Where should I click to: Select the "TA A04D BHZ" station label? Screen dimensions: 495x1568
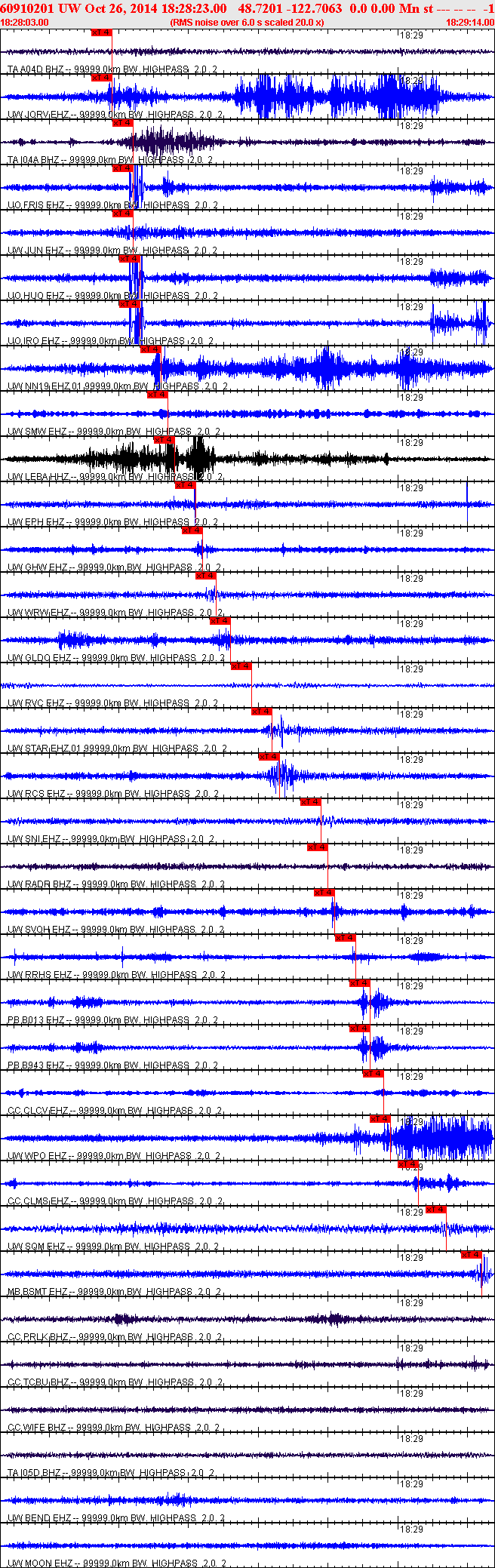(x=35, y=69)
